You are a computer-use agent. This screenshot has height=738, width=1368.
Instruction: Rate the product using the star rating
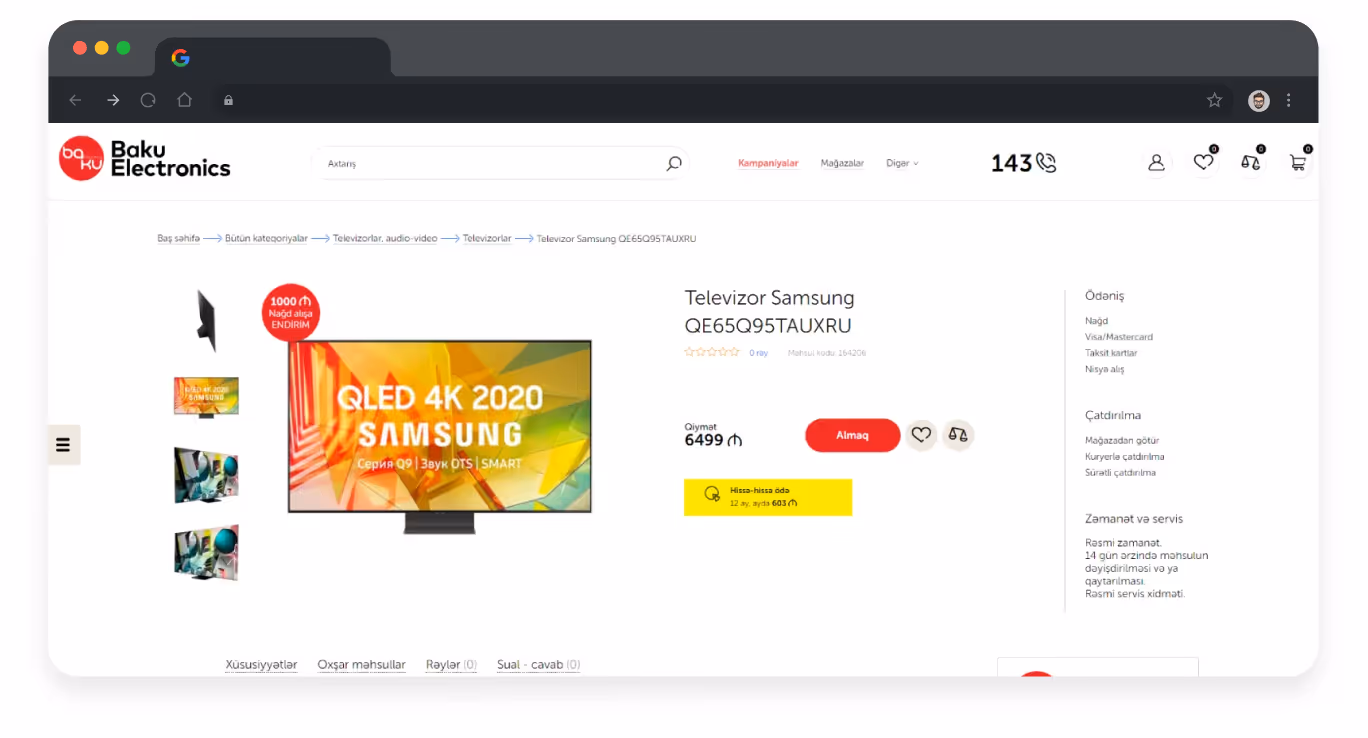[712, 352]
